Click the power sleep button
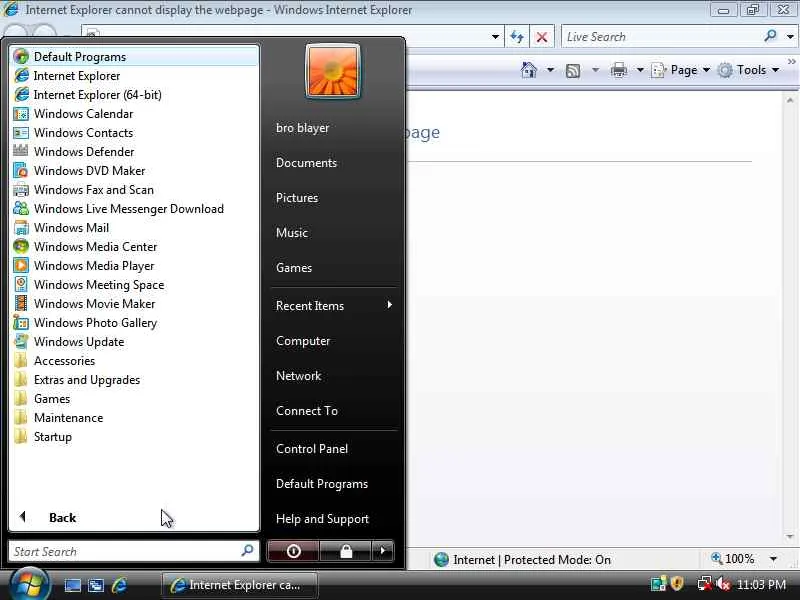This screenshot has height=600, width=800. [293, 551]
